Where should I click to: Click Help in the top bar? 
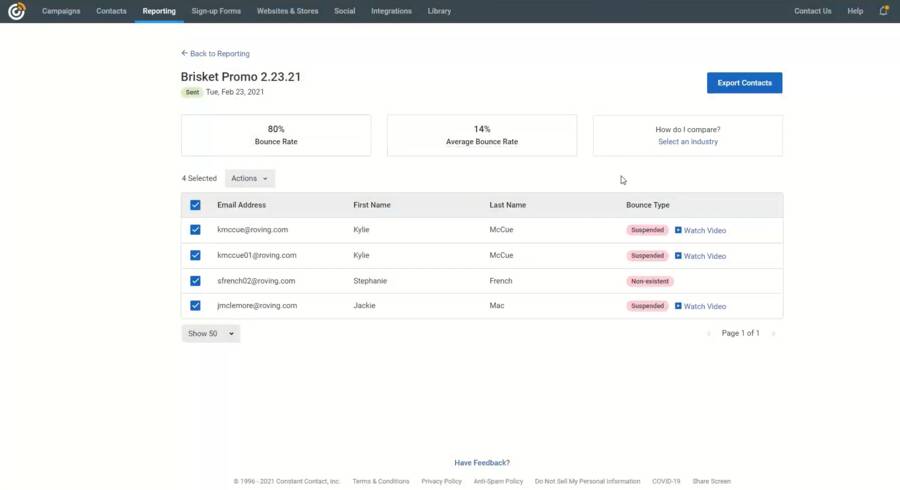(x=855, y=11)
